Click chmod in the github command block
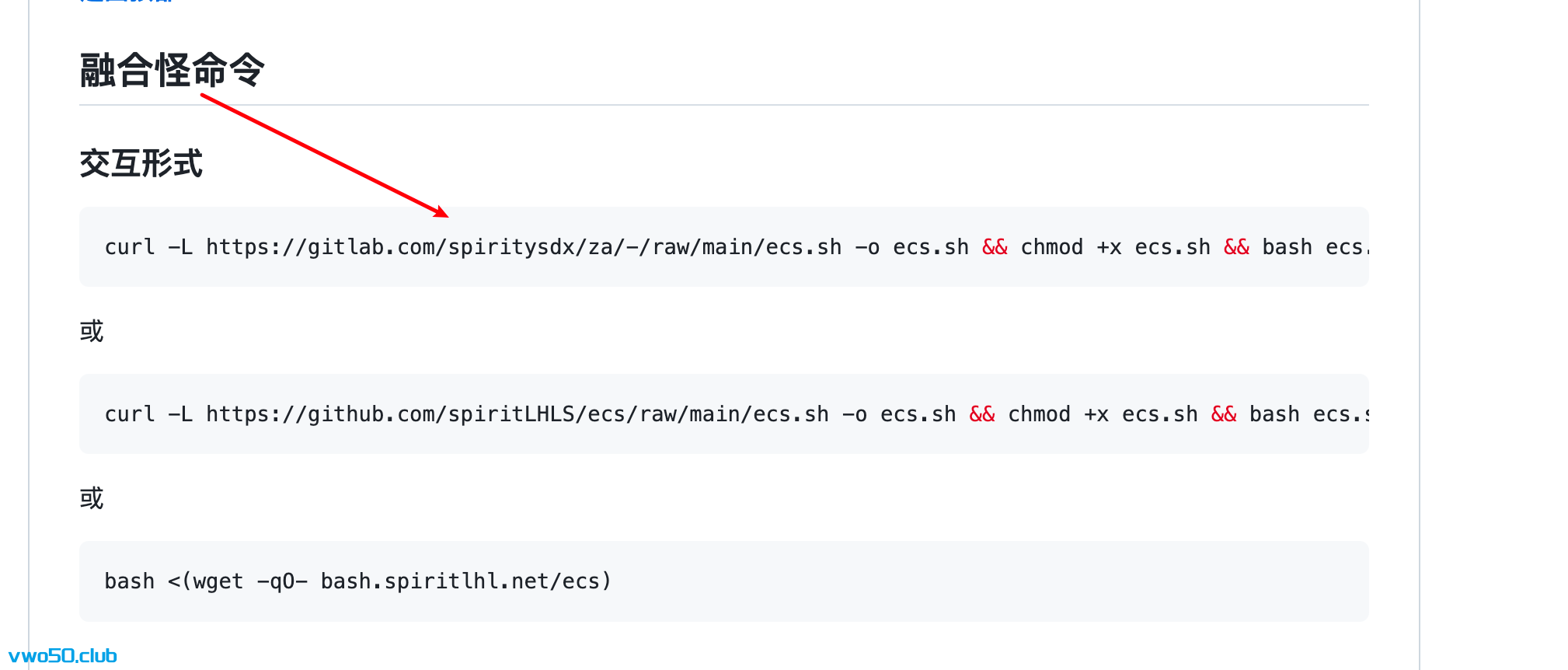This screenshot has height=670, width=1568. [x=1039, y=414]
